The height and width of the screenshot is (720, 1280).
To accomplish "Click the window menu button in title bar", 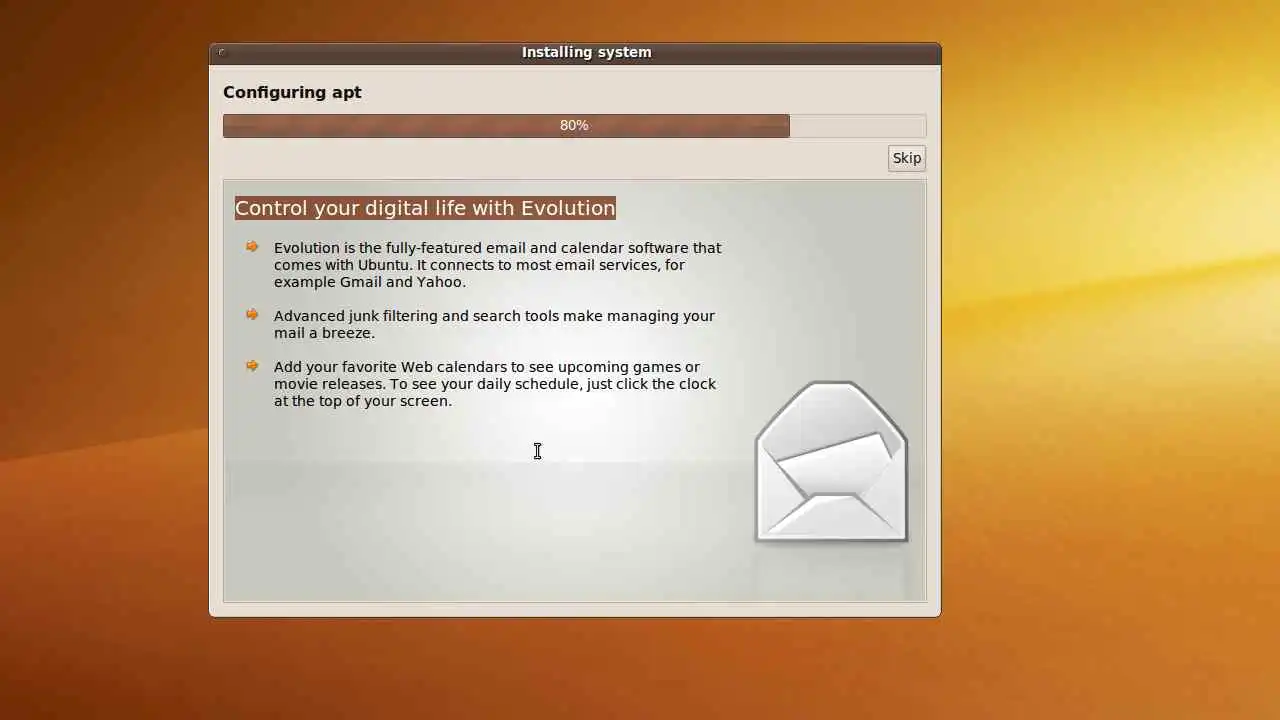I will pos(222,52).
